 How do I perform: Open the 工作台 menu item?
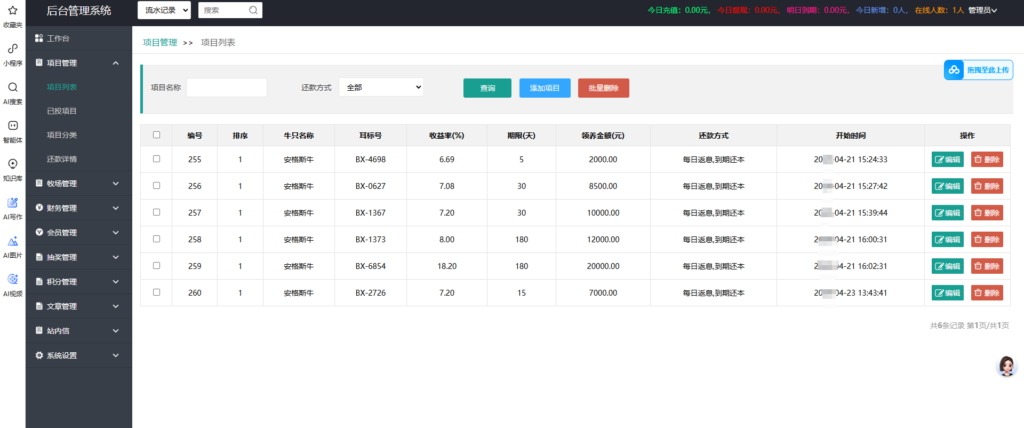[x=79, y=39]
